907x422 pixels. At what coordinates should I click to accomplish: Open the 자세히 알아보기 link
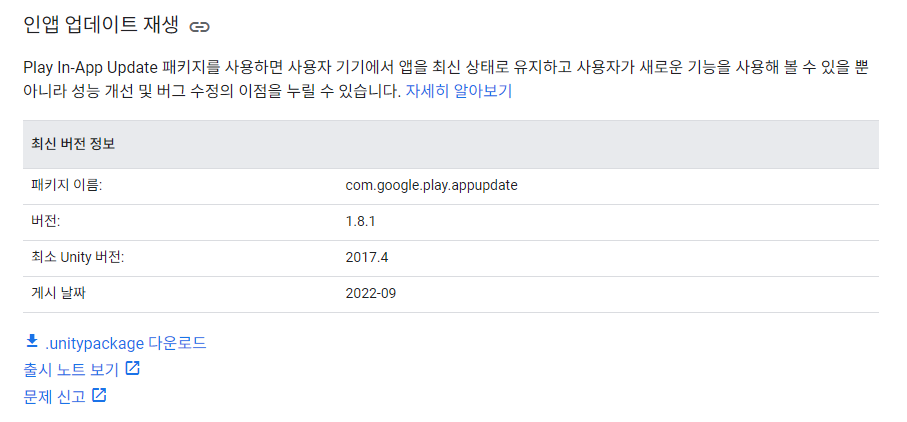(x=459, y=91)
